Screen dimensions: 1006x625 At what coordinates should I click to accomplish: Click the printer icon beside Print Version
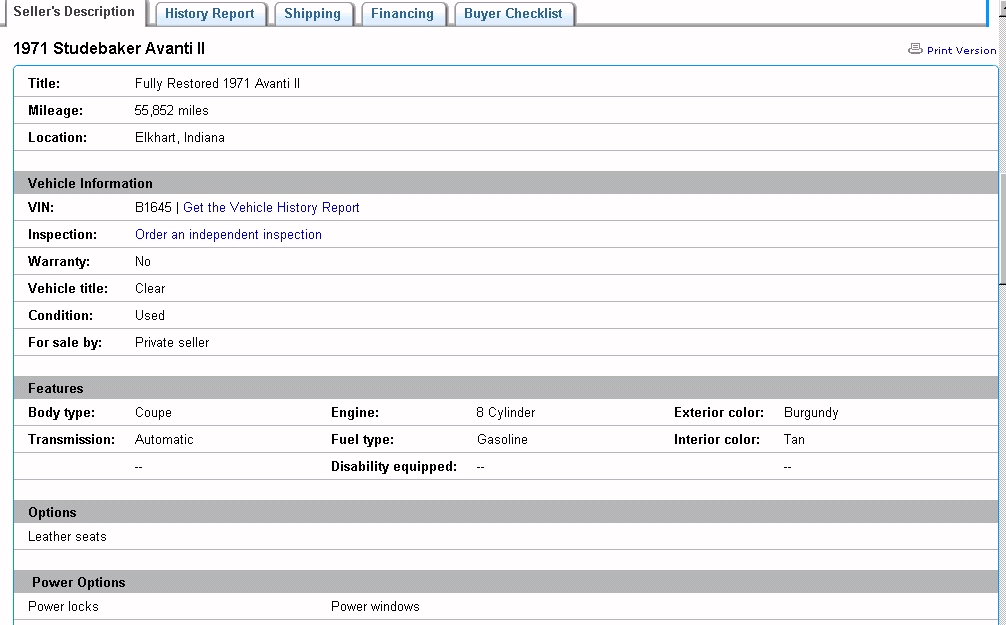tap(915, 49)
